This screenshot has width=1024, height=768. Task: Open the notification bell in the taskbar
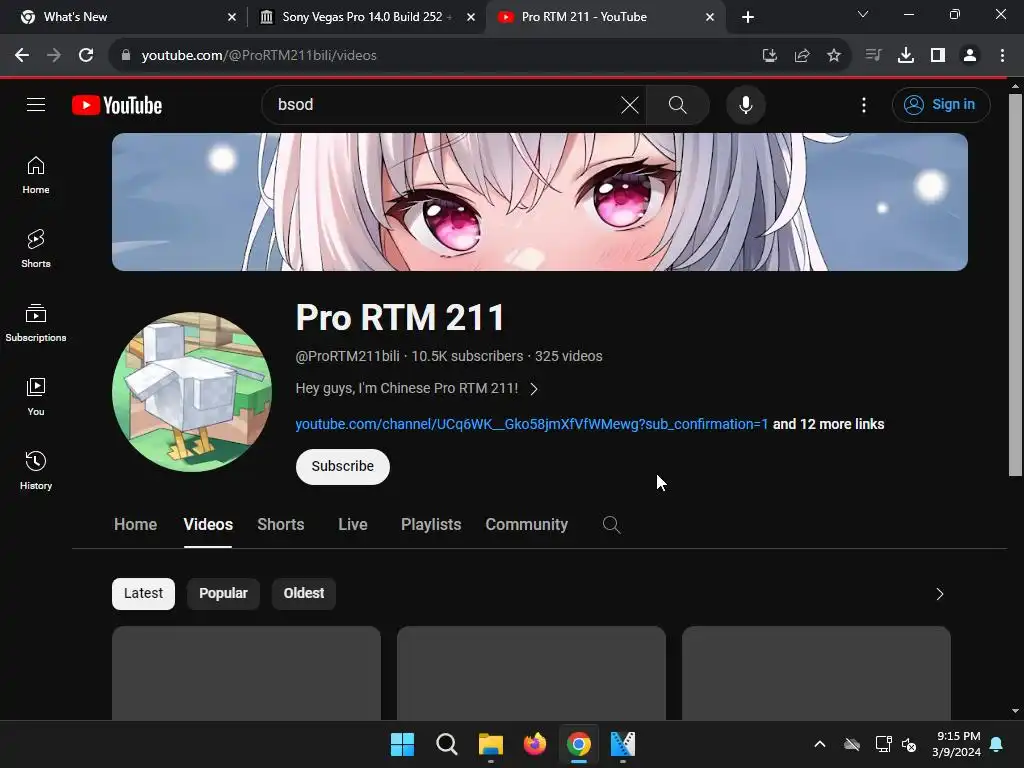pyautogui.click(x=997, y=744)
